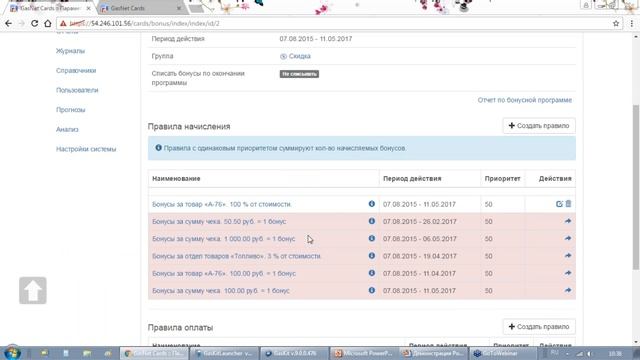The image size is (640, 360).
Task: Click the page vertical scrollbar
Action: tap(636, 188)
